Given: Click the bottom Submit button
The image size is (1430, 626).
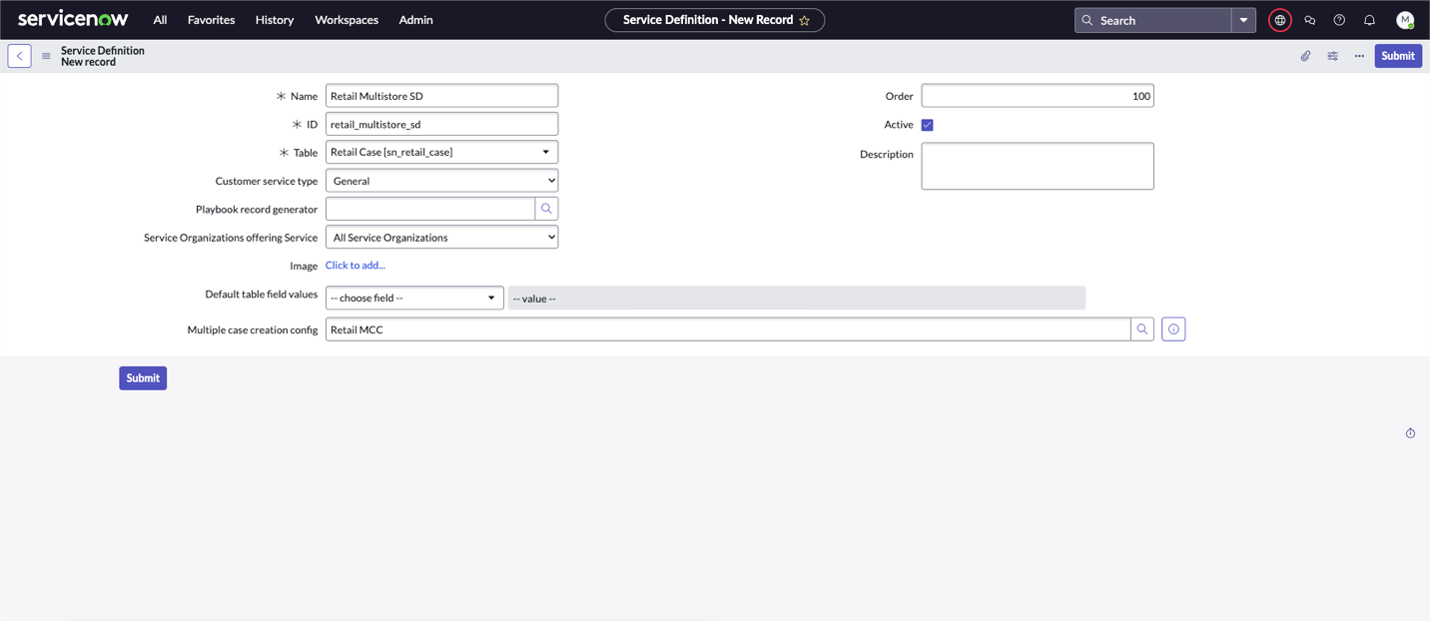Looking at the screenshot, I should click(x=143, y=378).
